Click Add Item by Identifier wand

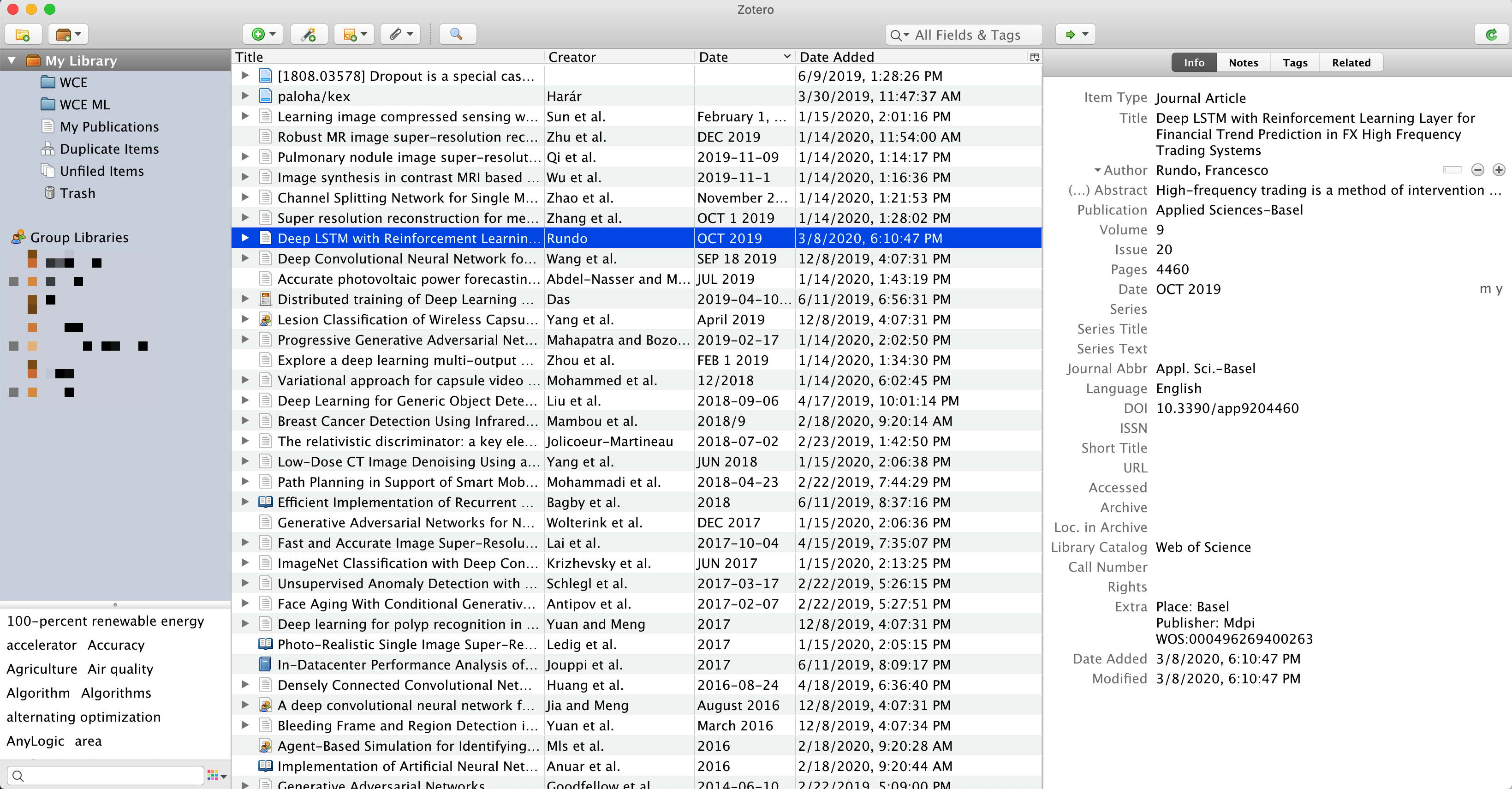[x=309, y=35]
